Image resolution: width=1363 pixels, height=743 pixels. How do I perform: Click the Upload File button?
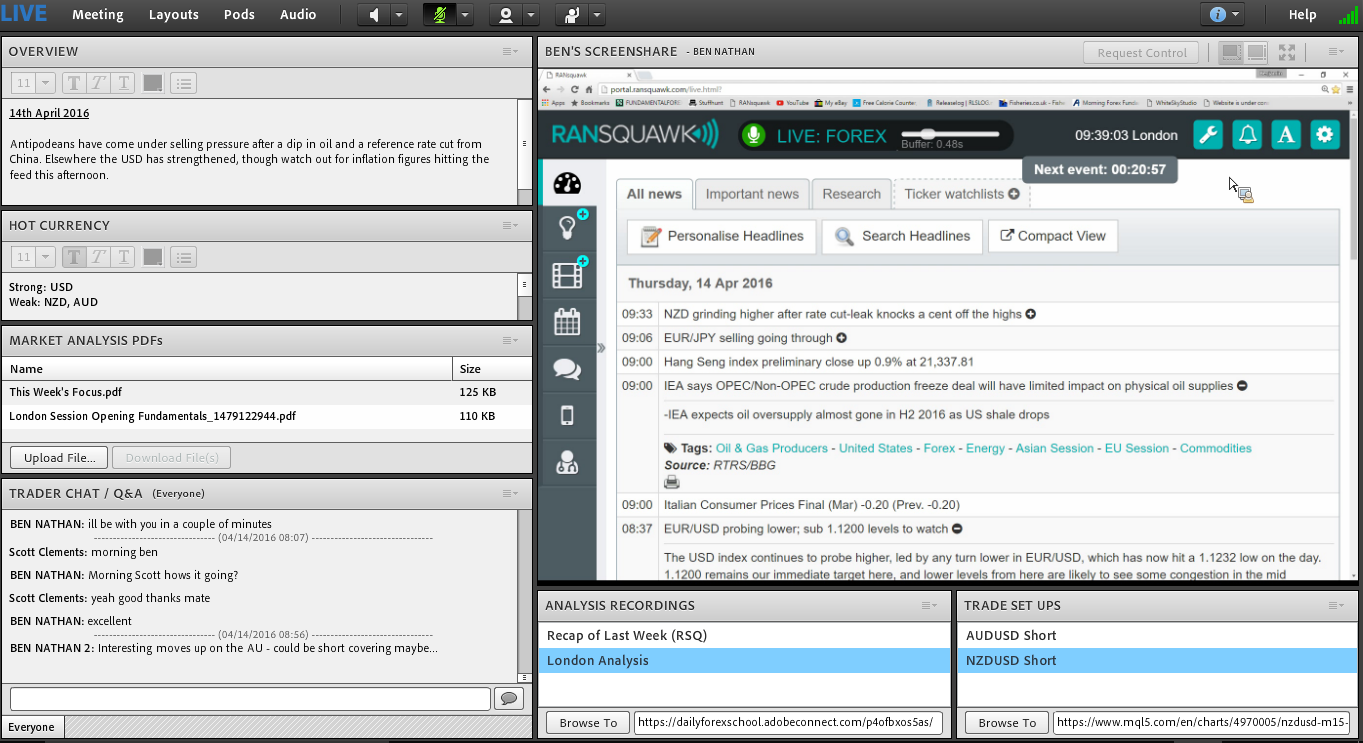click(x=59, y=458)
